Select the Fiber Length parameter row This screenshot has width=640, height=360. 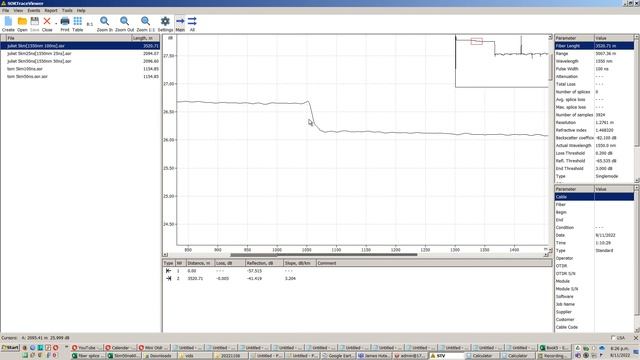(x=594, y=46)
